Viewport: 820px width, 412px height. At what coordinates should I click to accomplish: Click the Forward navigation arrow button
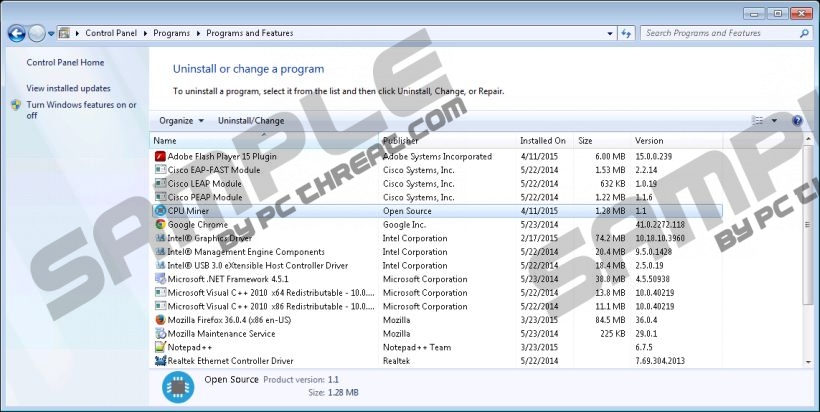pyautogui.click(x=37, y=33)
